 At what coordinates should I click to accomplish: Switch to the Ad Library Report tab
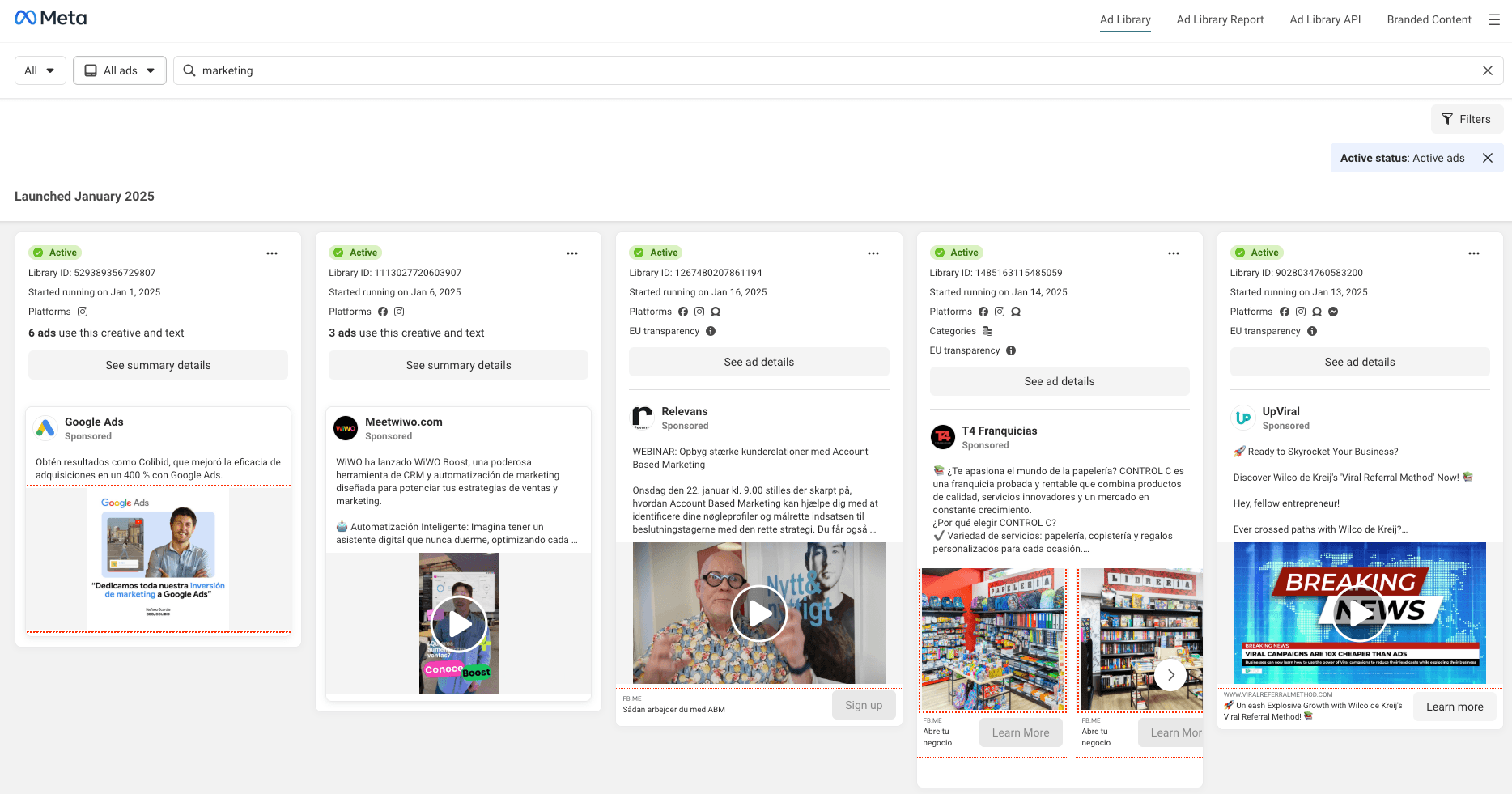(x=1220, y=19)
